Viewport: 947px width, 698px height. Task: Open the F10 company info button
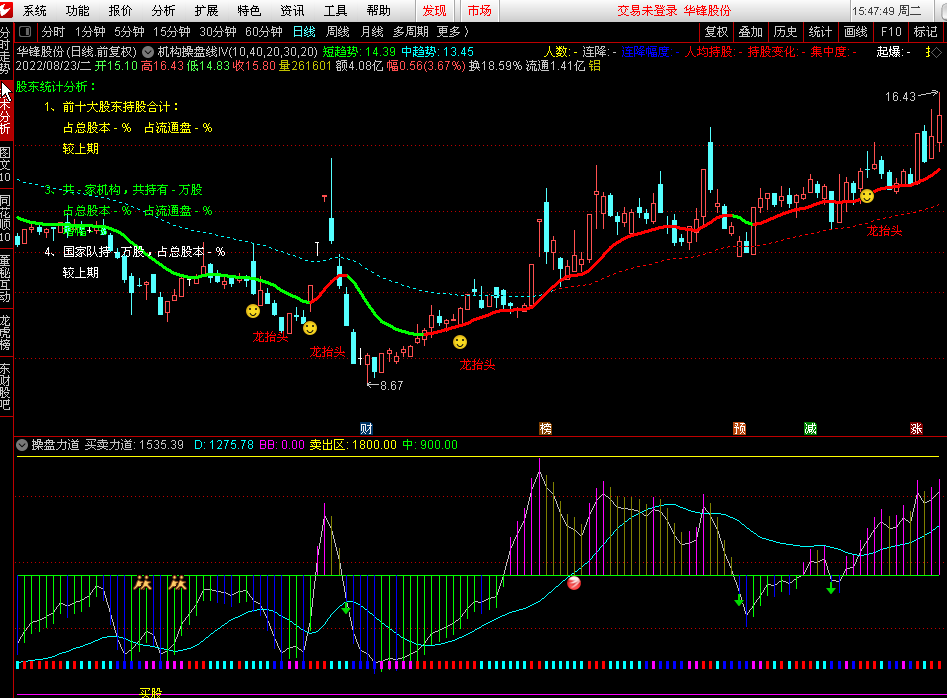(890, 32)
